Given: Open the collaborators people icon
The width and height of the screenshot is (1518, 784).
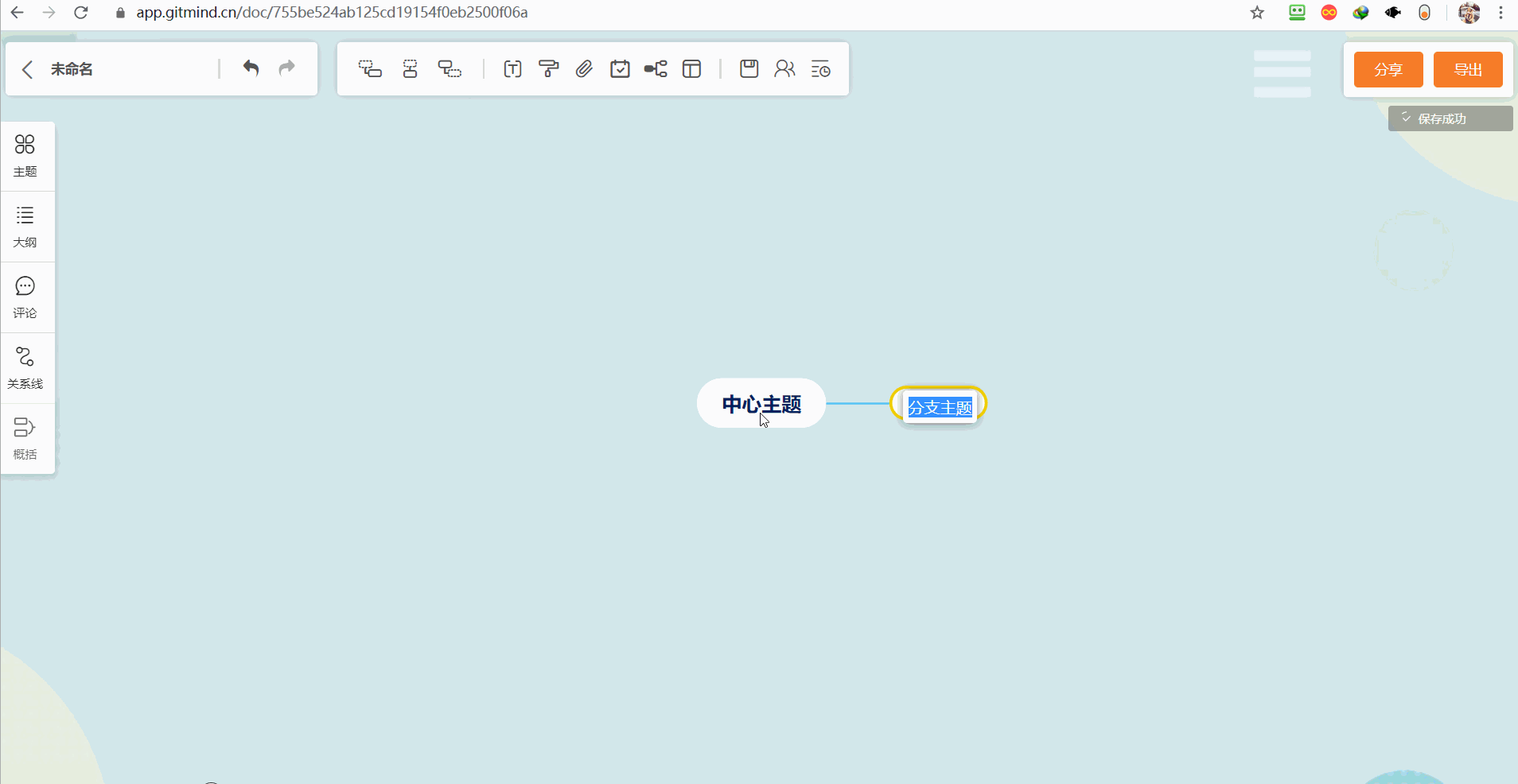Looking at the screenshot, I should (784, 69).
